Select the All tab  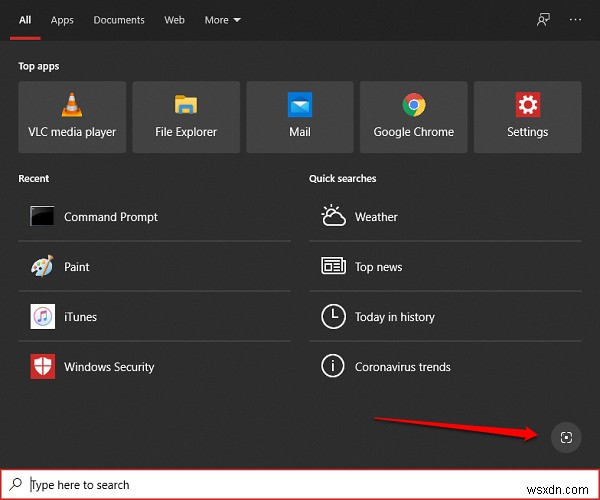[25, 20]
